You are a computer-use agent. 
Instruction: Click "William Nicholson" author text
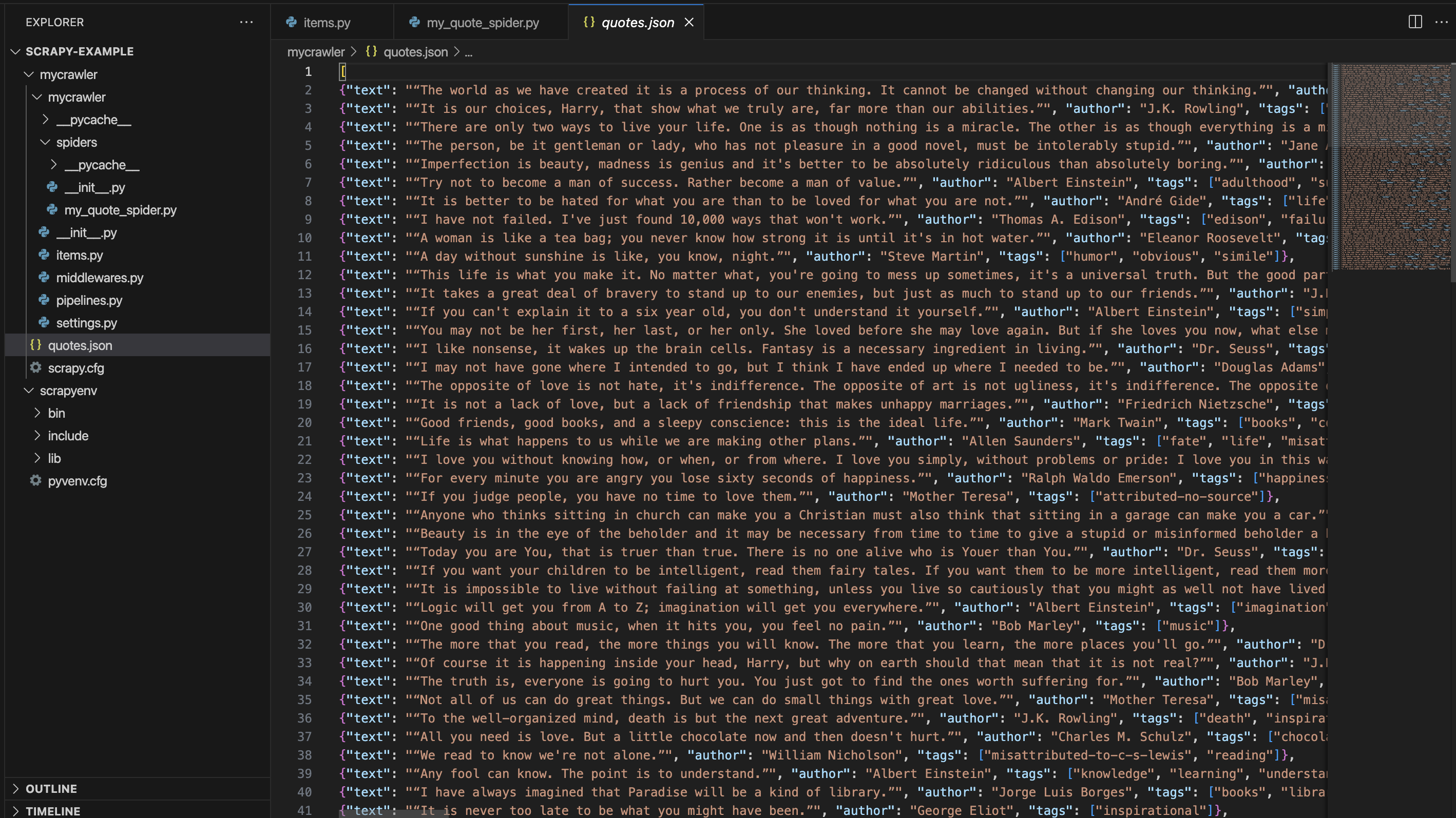point(832,755)
